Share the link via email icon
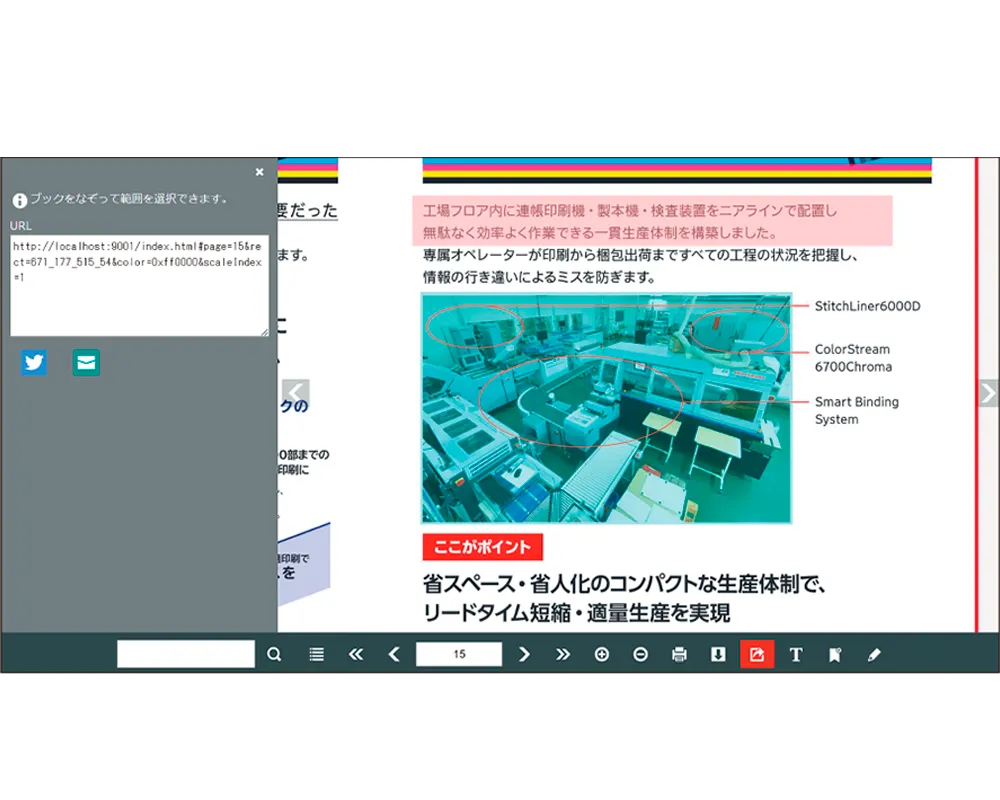The image size is (1000, 800). [86, 363]
